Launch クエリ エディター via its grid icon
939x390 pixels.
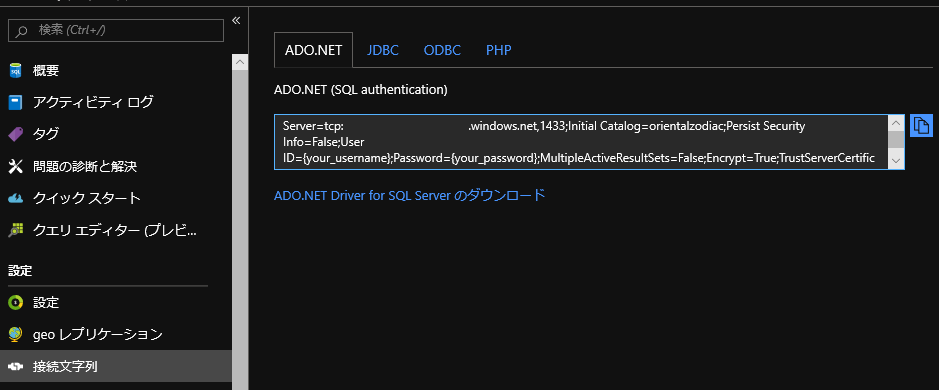click(x=16, y=229)
